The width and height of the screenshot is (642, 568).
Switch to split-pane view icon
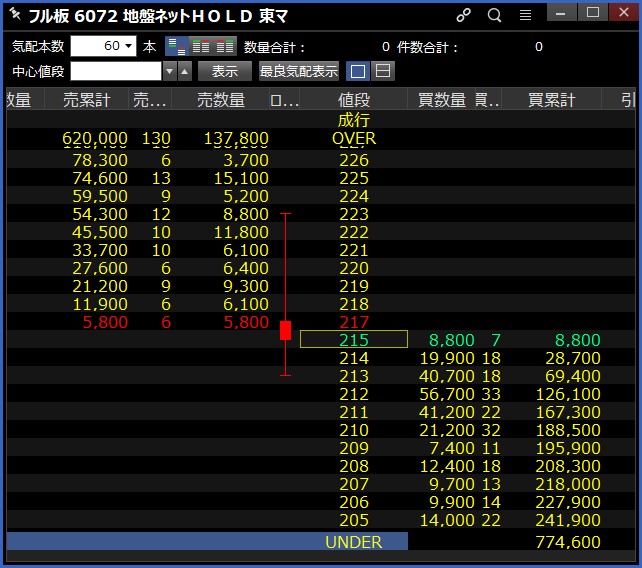383,71
